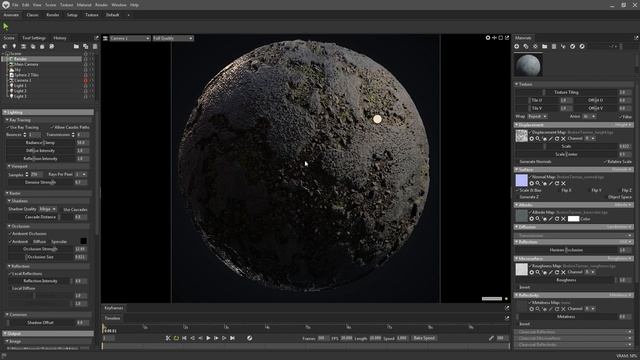Click the delete material trash icon
This screenshot has width=640, height=360.
tap(554, 47)
